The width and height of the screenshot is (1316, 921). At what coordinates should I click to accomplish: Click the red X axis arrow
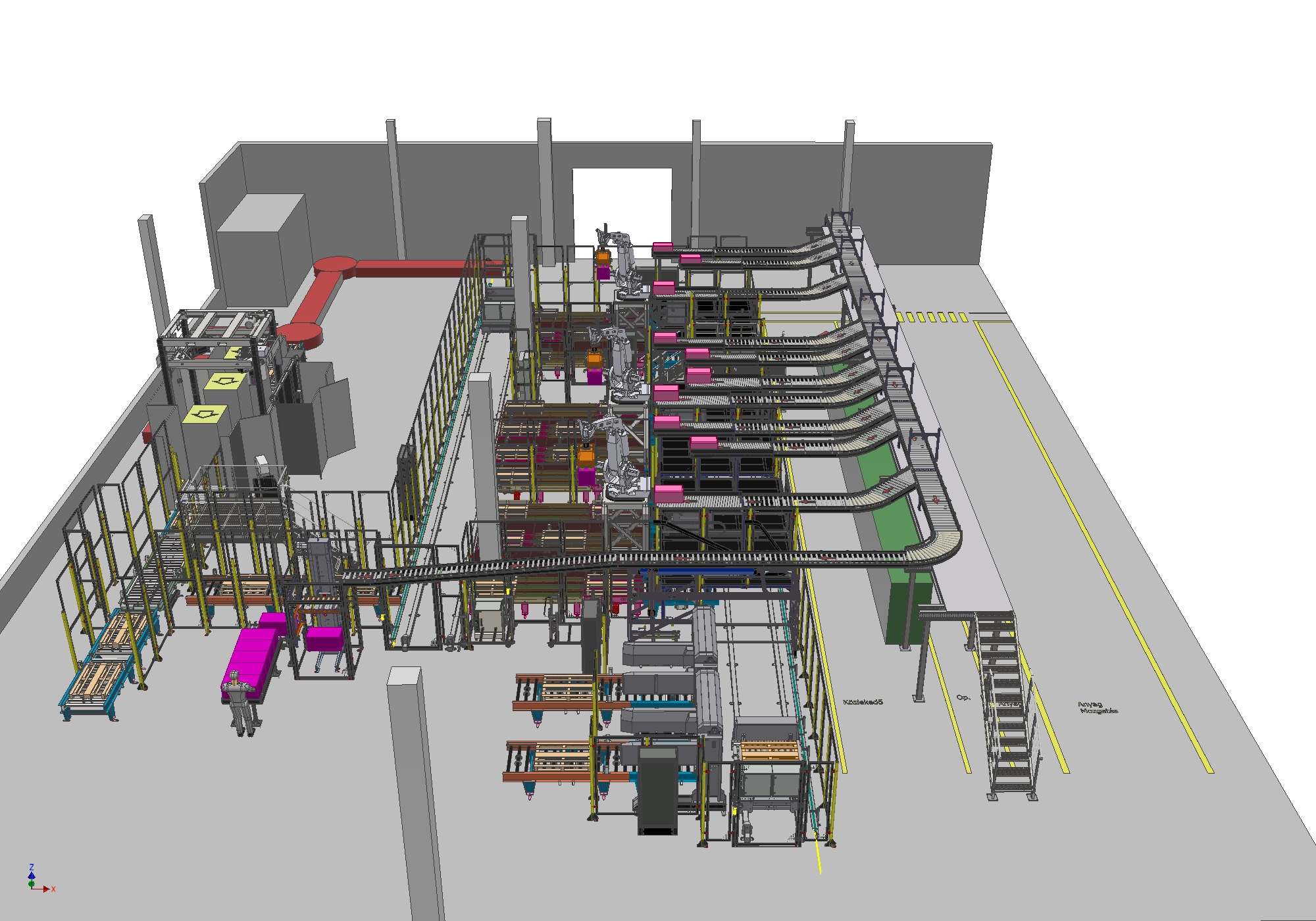tap(45, 889)
